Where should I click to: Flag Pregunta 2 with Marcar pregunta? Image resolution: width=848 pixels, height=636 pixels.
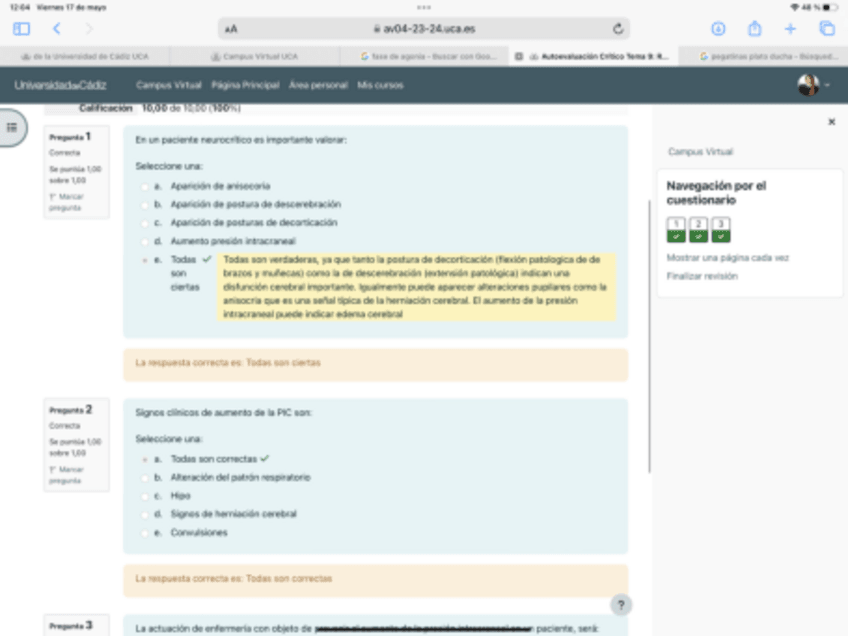(x=67, y=475)
